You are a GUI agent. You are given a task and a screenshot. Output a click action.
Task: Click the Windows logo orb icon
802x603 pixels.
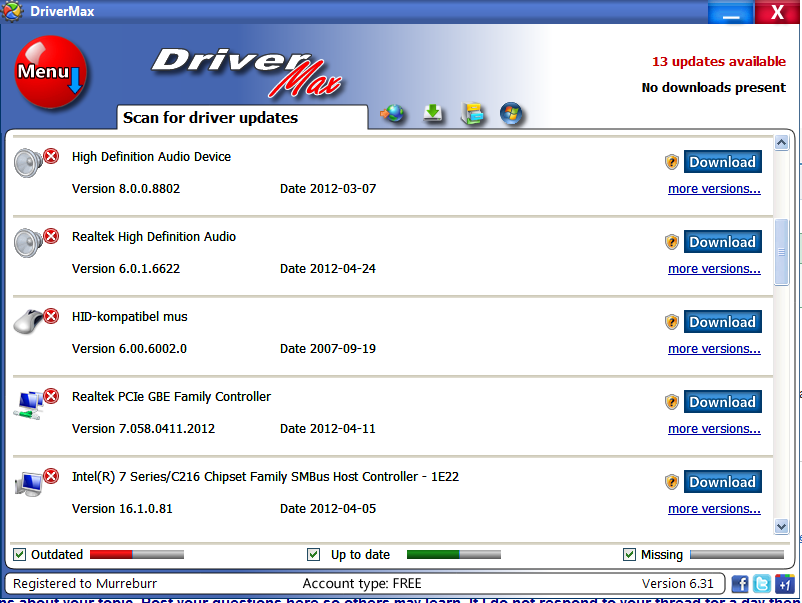(x=511, y=114)
